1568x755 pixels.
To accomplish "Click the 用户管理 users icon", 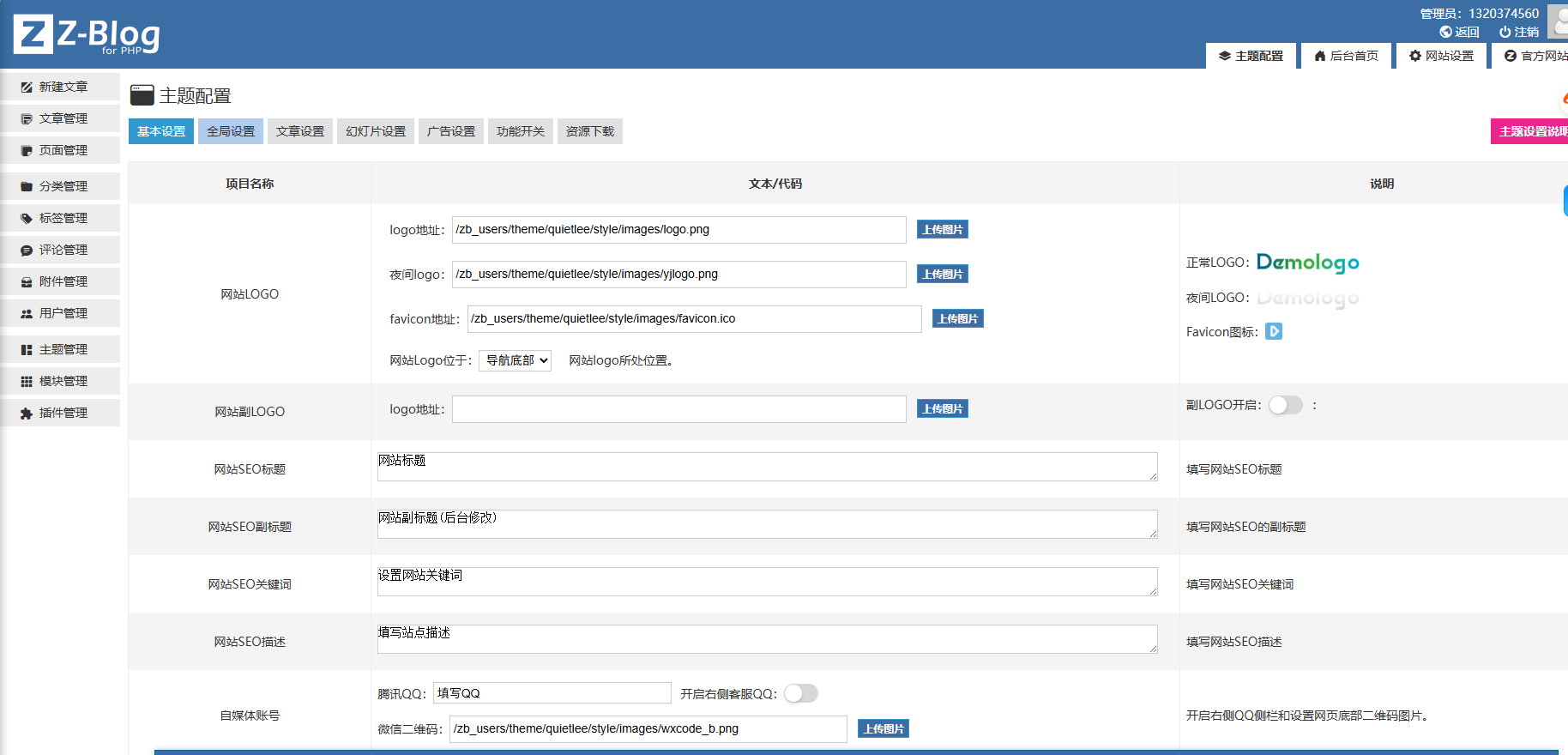I will pos(27,314).
